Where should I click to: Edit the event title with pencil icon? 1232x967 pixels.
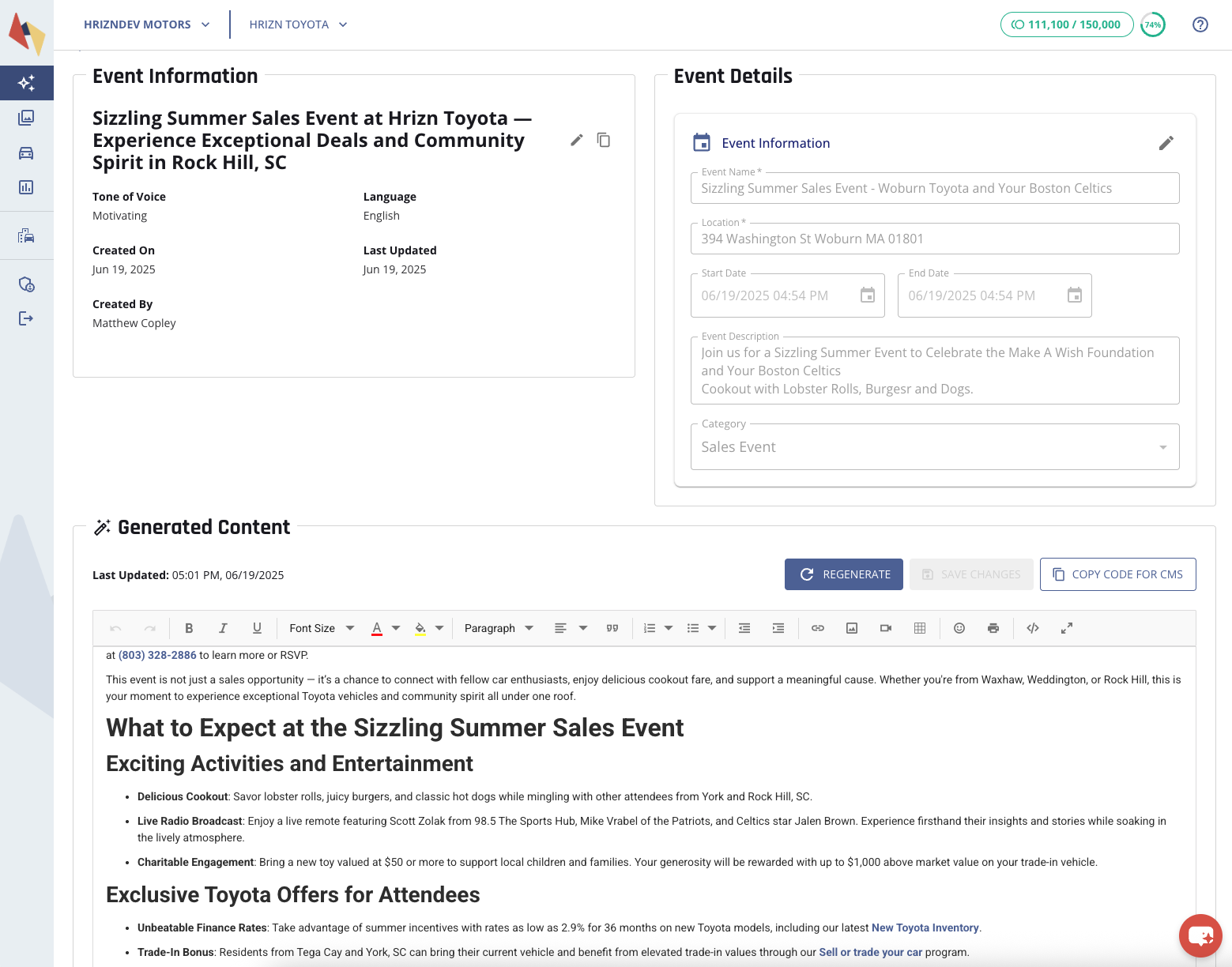(x=577, y=140)
